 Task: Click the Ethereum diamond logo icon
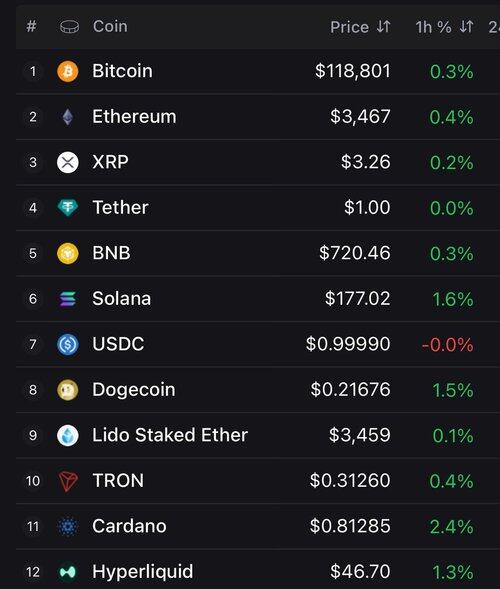[x=68, y=117]
